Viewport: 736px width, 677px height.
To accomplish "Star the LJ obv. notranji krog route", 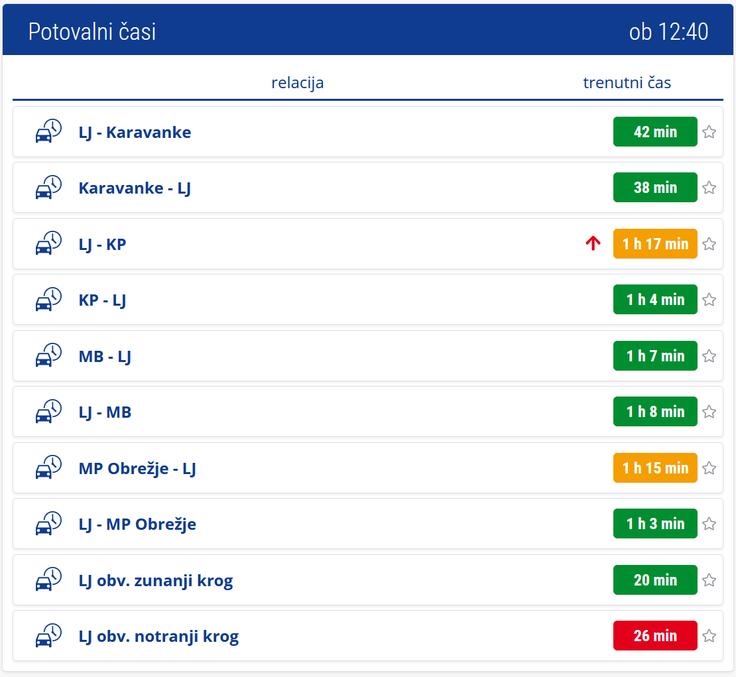I will click(x=709, y=636).
